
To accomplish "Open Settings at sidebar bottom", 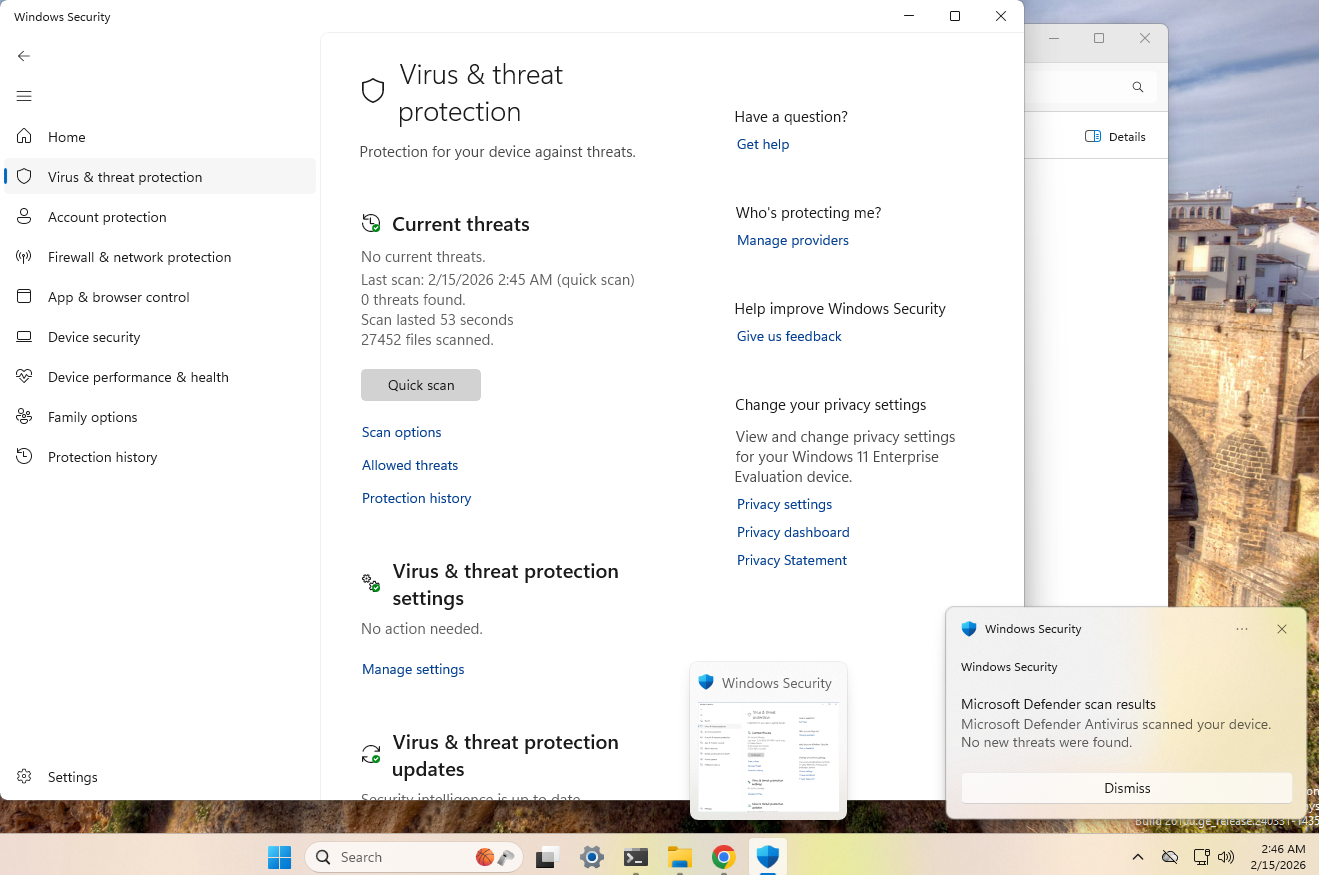I will pos(72,777).
